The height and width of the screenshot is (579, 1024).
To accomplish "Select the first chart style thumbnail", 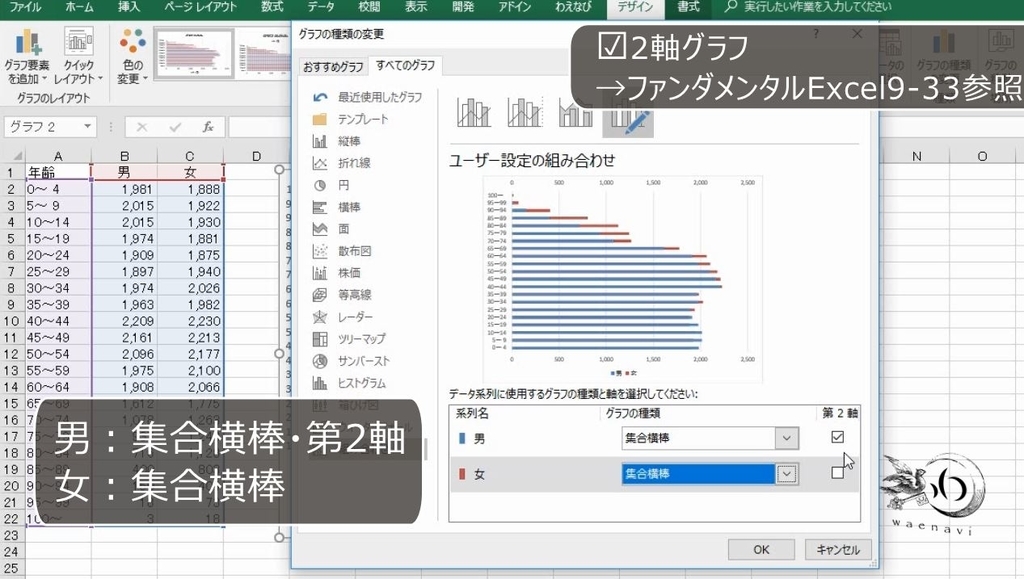I will [x=194, y=54].
